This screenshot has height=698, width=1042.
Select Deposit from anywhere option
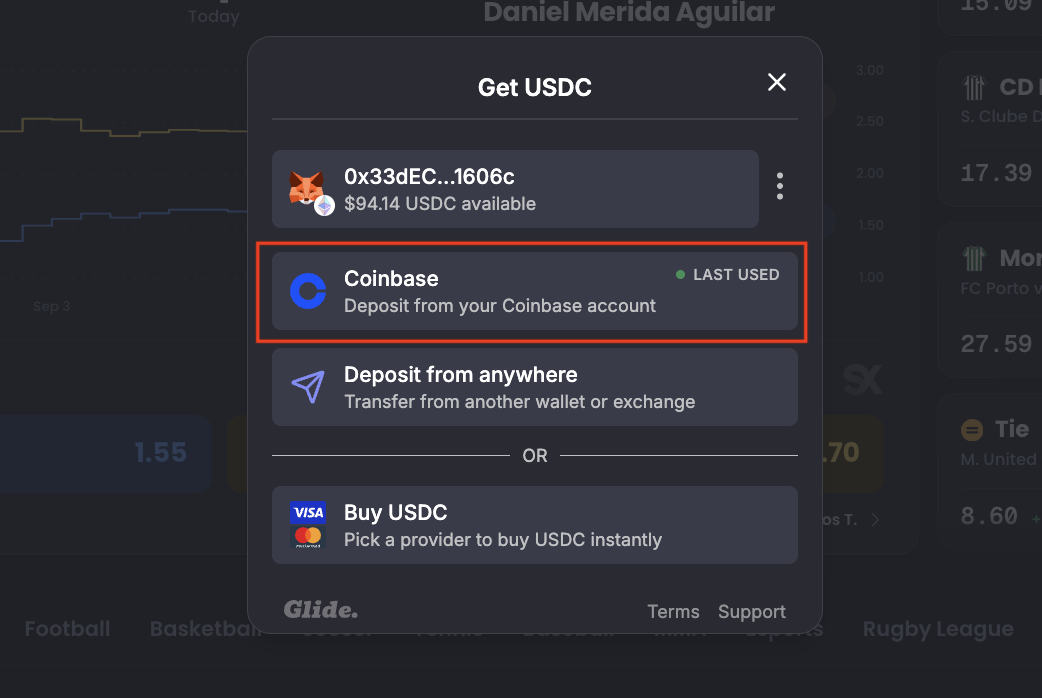[x=534, y=387]
